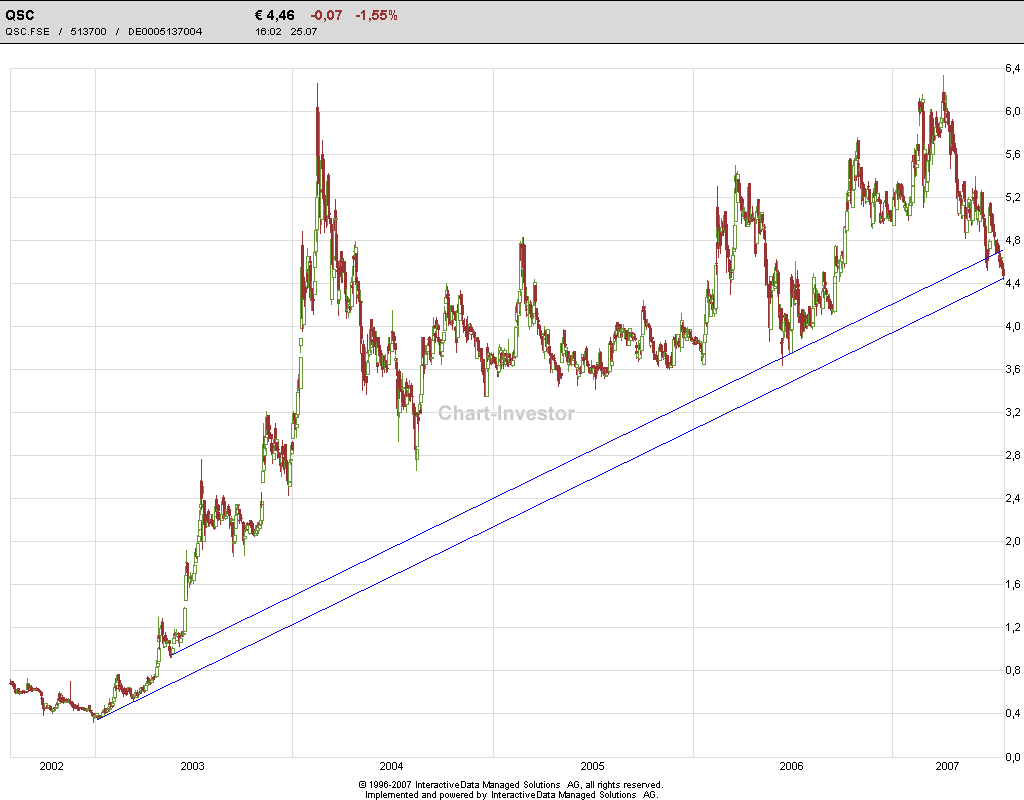Click the -0,07 absolute change value
This screenshot has width=1024, height=800.
pyautogui.click(x=326, y=14)
